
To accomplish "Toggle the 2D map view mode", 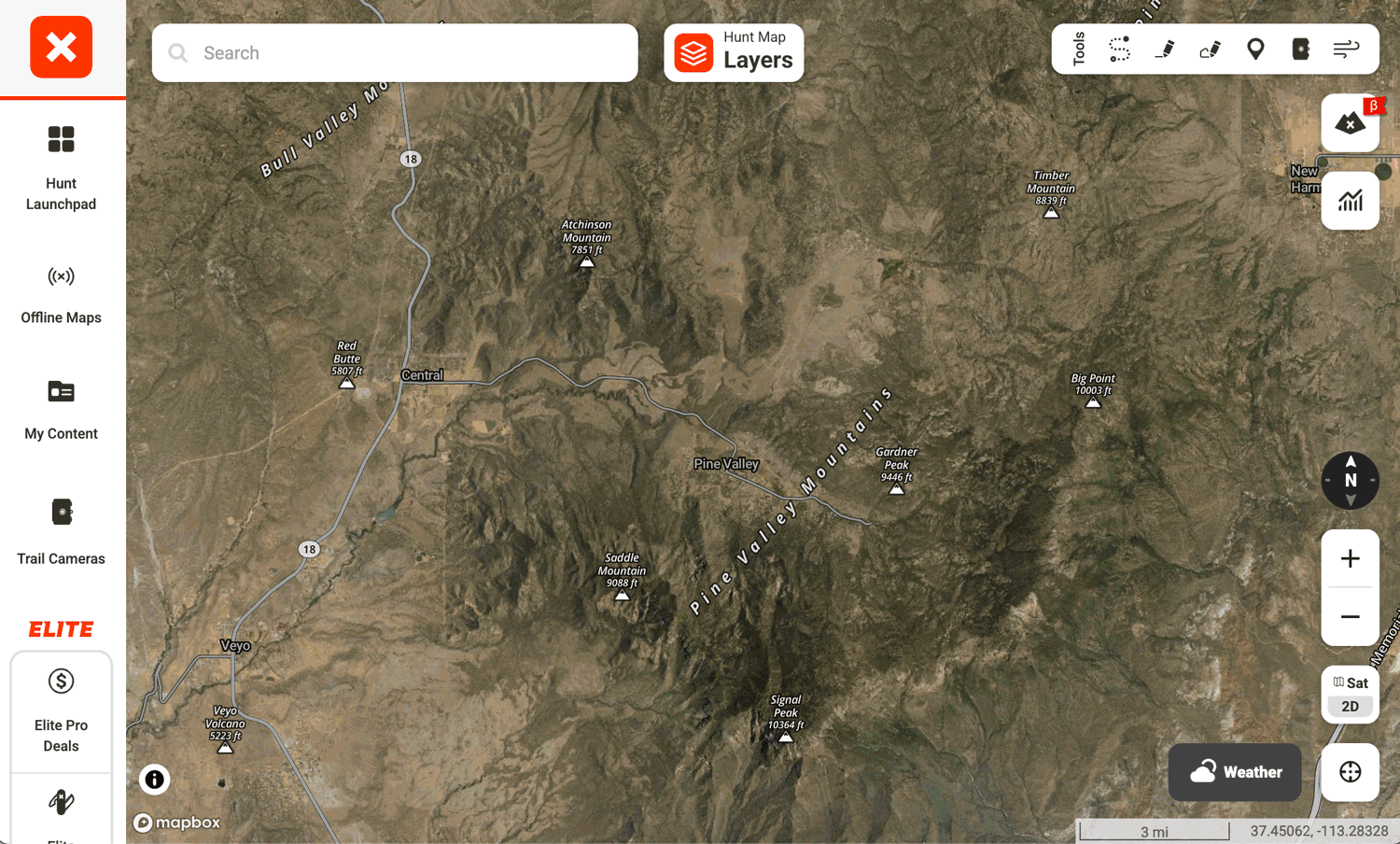I will click(x=1351, y=707).
